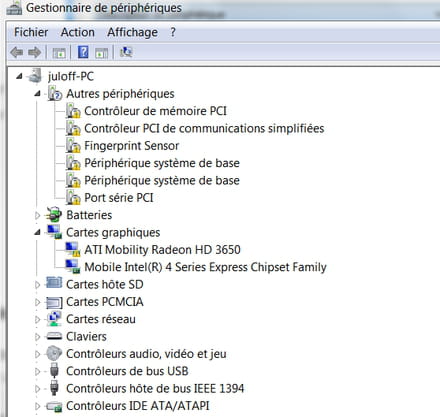The width and height of the screenshot is (440, 417).
Task: Click the Claviers keyboard icon
Action: pos(54,336)
